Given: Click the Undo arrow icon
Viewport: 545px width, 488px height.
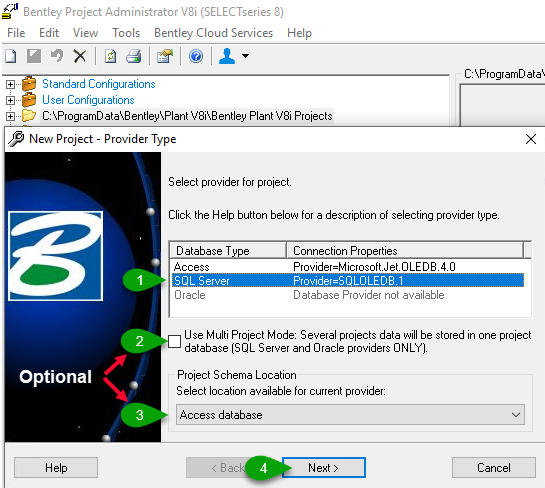Looking at the screenshot, I should click(57, 56).
